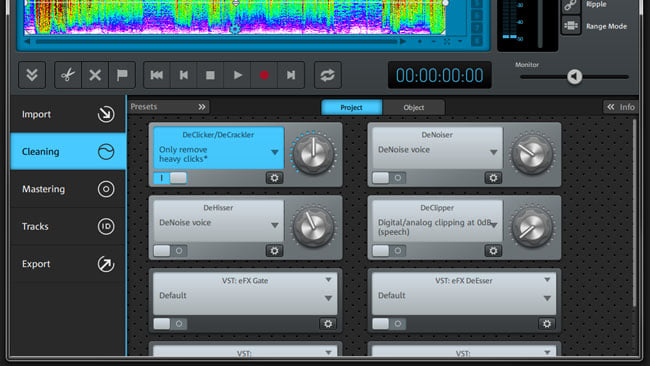Enable the VST eFX Gate switch
The width and height of the screenshot is (650, 366).
click(x=170, y=324)
